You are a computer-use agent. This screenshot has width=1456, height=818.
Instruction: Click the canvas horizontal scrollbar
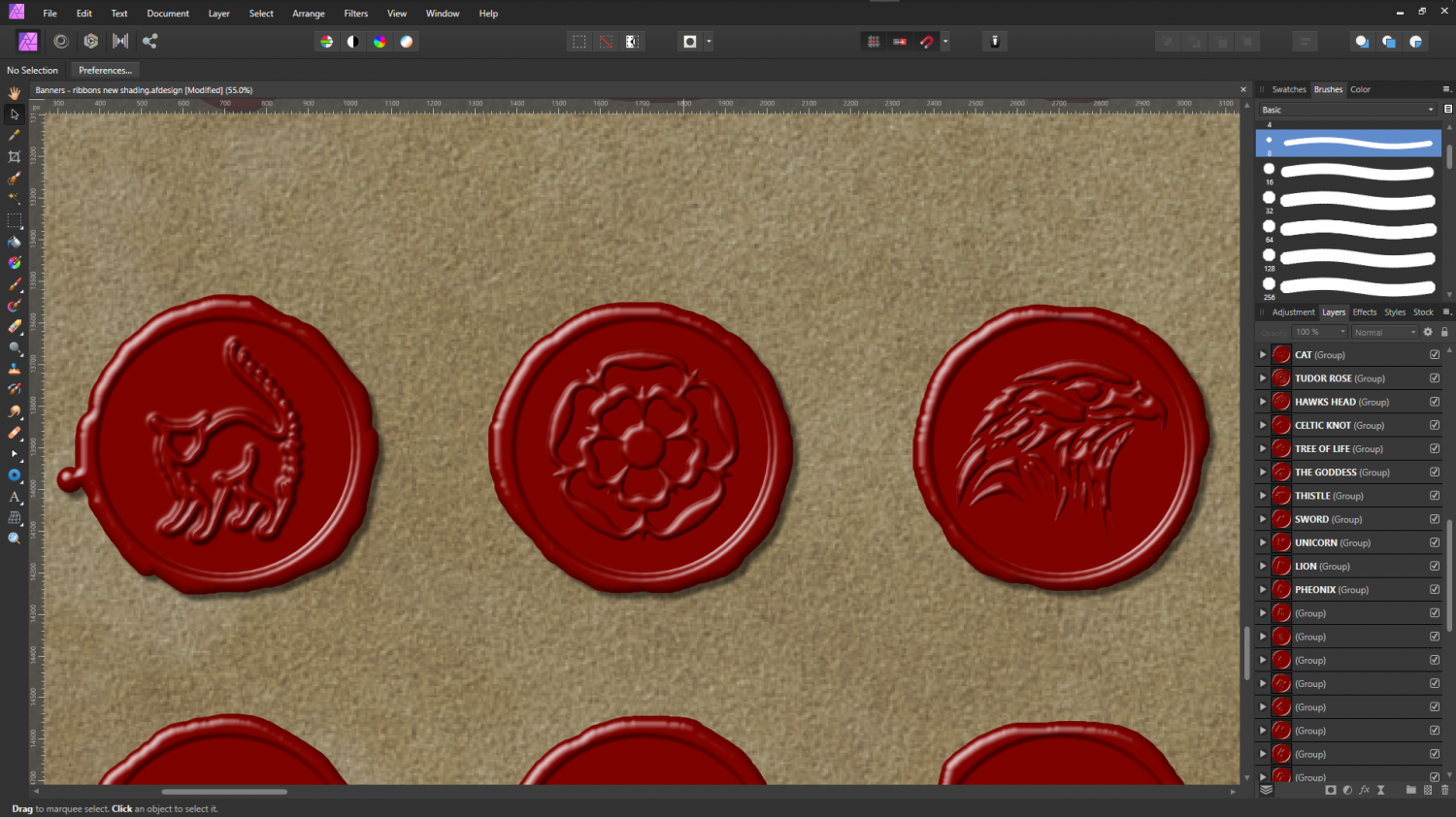224,792
